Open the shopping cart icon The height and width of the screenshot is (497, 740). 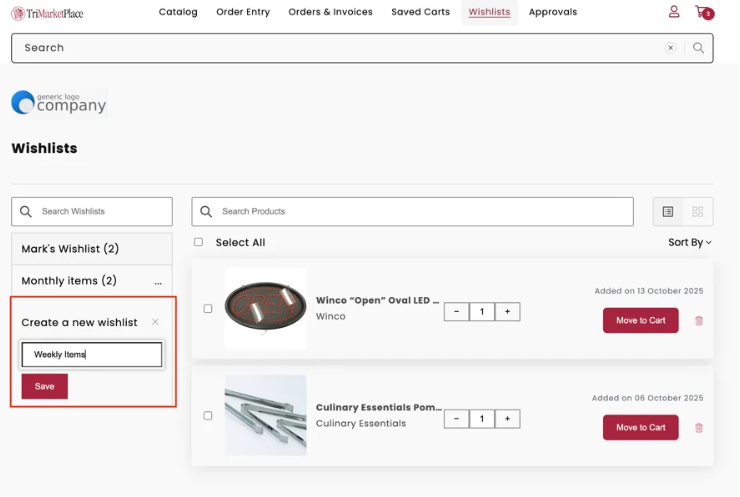coord(703,13)
